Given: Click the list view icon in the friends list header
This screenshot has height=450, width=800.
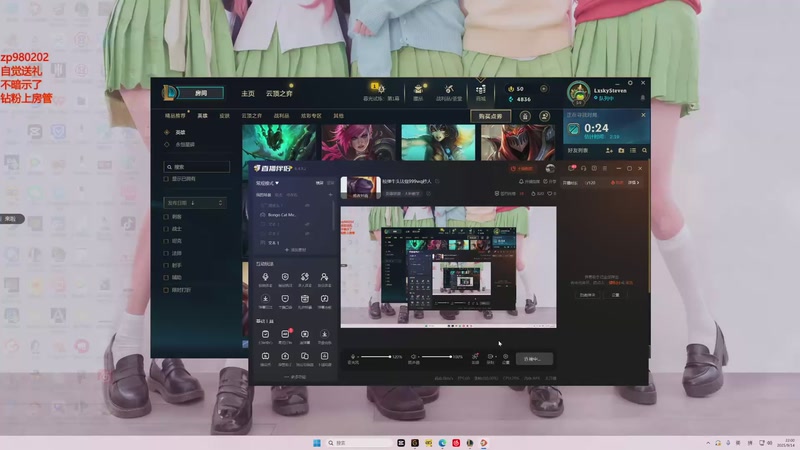Looking at the screenshot, I should [x=633, y=151].
